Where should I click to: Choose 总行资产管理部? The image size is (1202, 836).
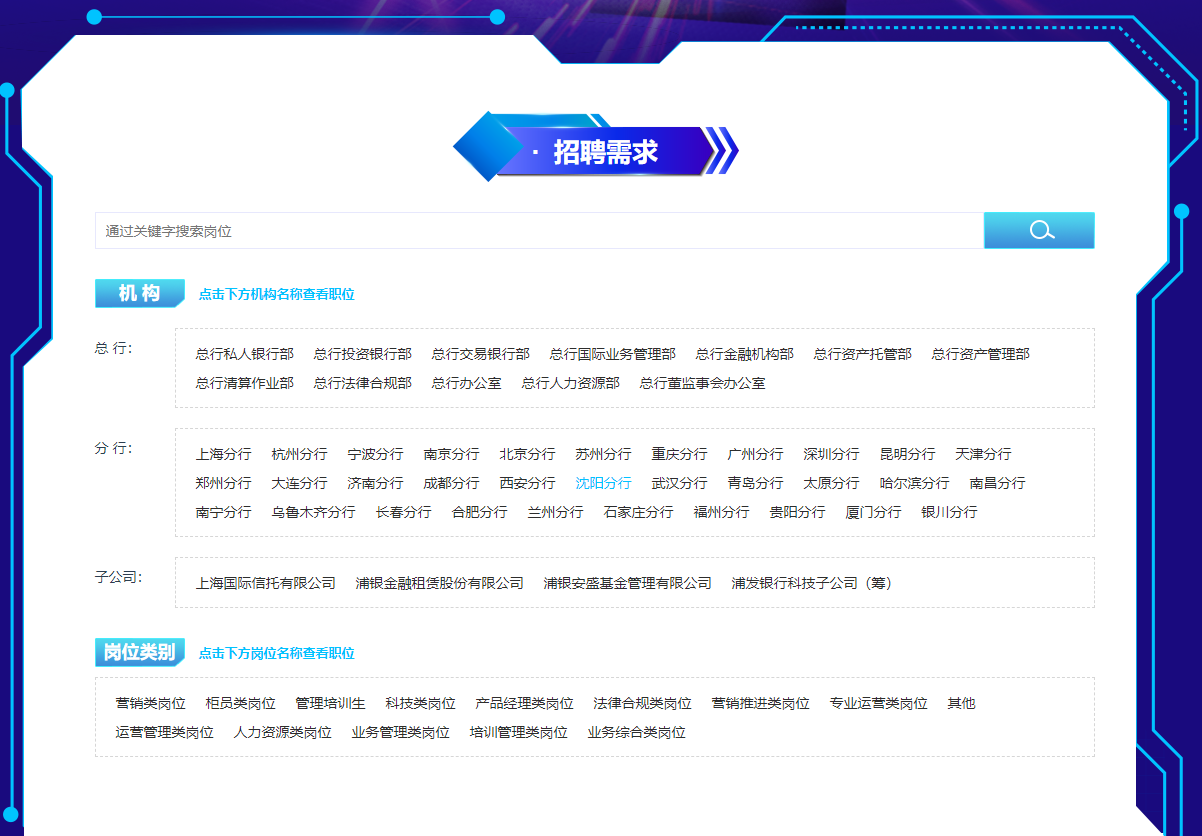pyautogui.click(x=981, y=354)
